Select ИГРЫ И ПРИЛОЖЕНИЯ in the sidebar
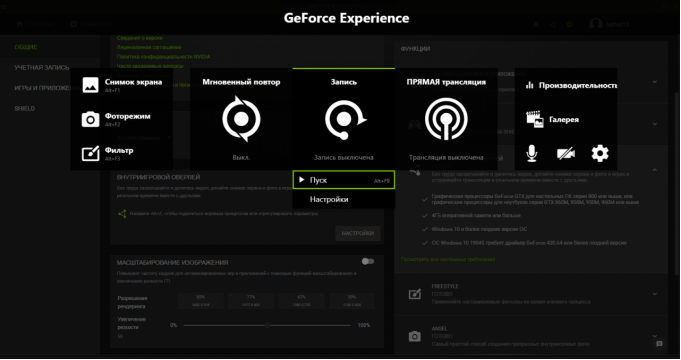The height and width of the screenshot is (360, 681). click(46, 88)
